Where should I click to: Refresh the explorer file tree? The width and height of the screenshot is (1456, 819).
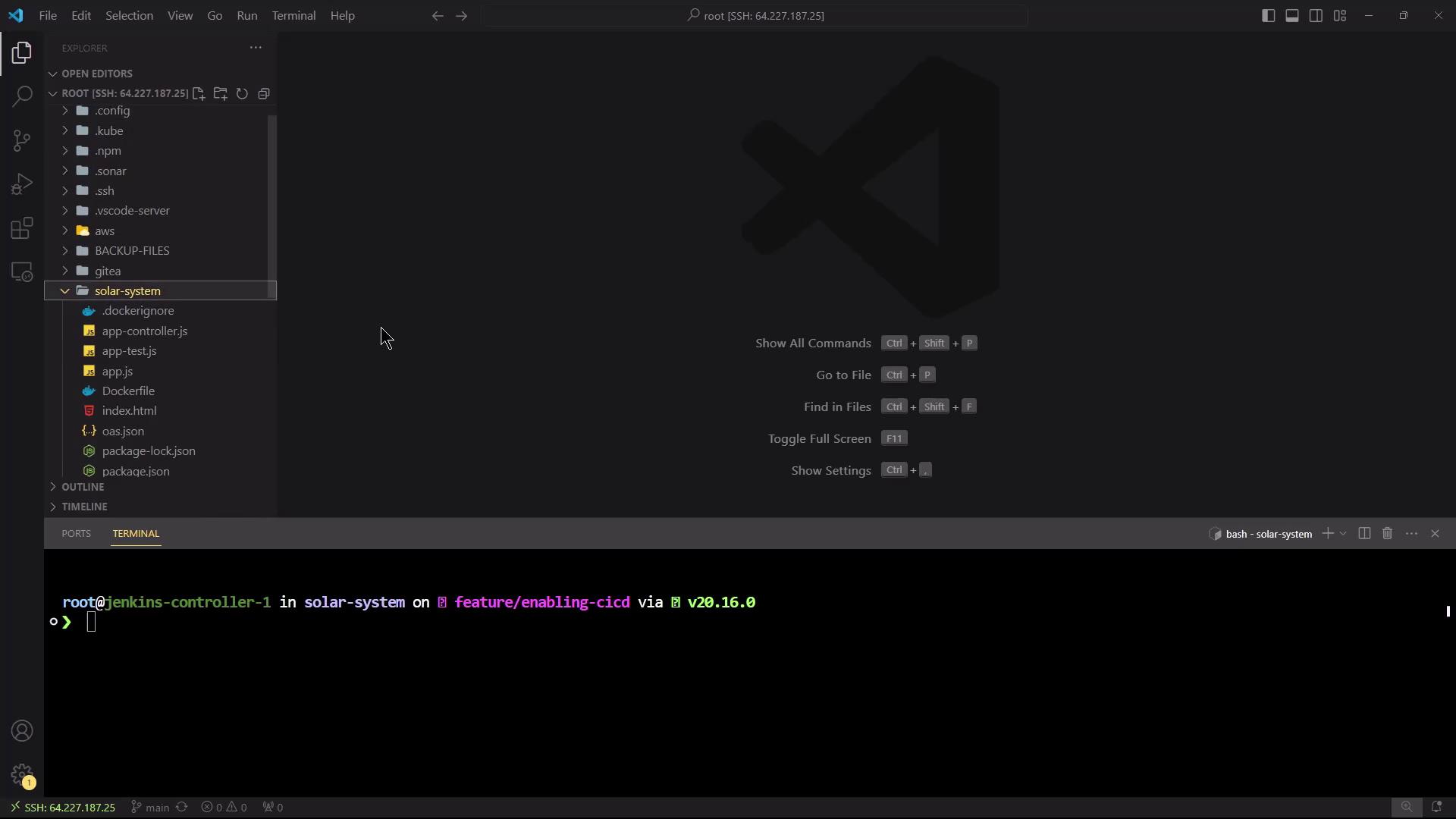[242, 93]
